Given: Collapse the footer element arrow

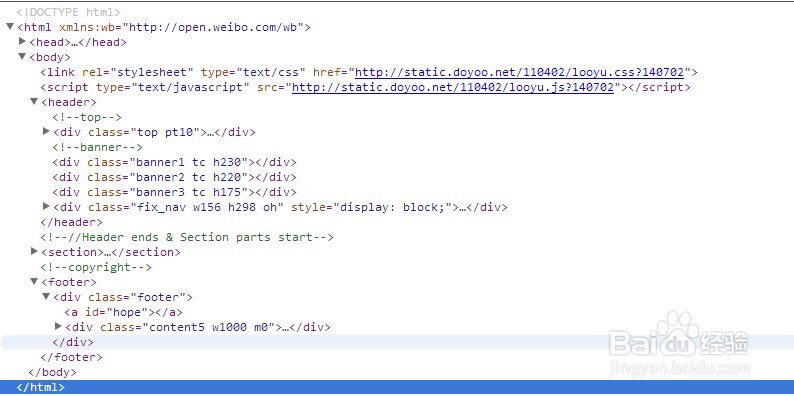Looking at the screenshot, I should tap(34, 282).
